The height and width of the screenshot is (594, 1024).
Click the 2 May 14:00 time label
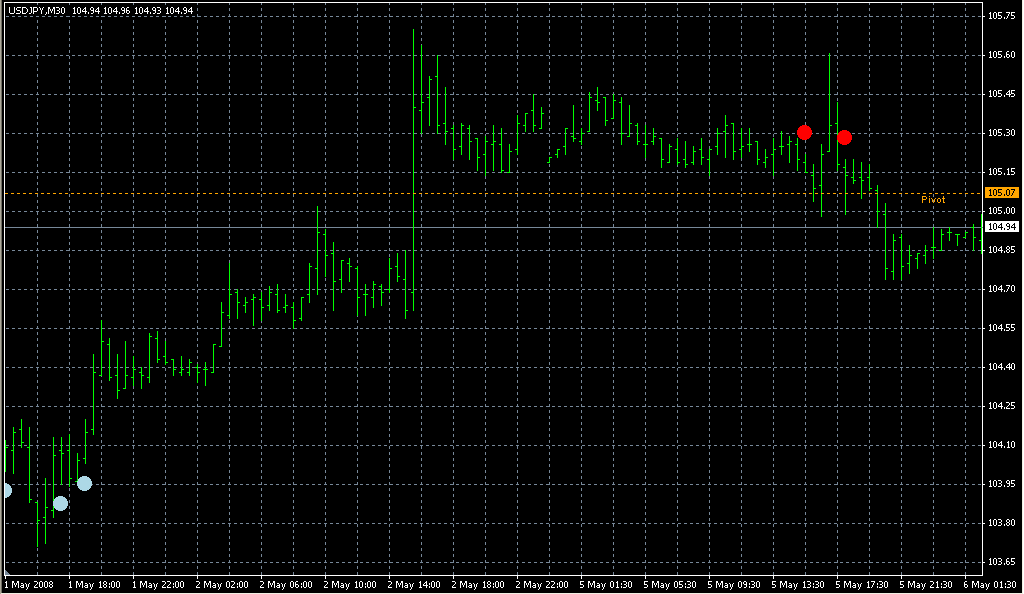coord(414,585)
